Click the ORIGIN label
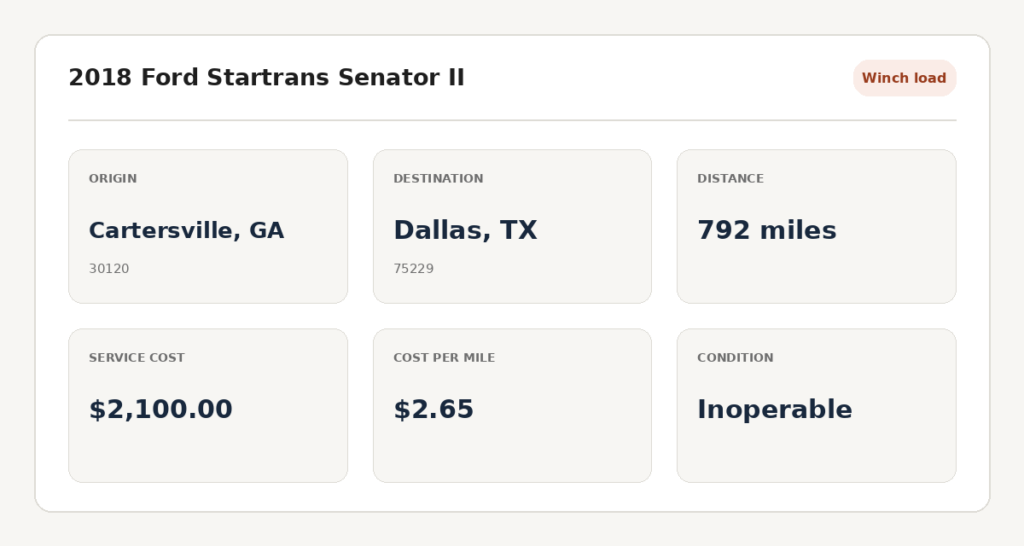 coord(113,178)
